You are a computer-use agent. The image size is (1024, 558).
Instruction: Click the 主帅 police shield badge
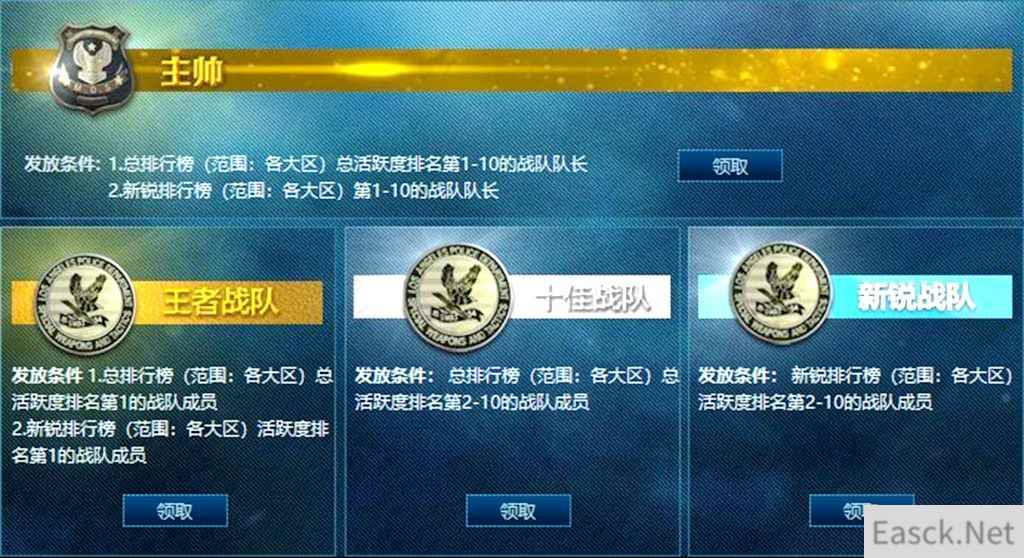click(91, 69)
